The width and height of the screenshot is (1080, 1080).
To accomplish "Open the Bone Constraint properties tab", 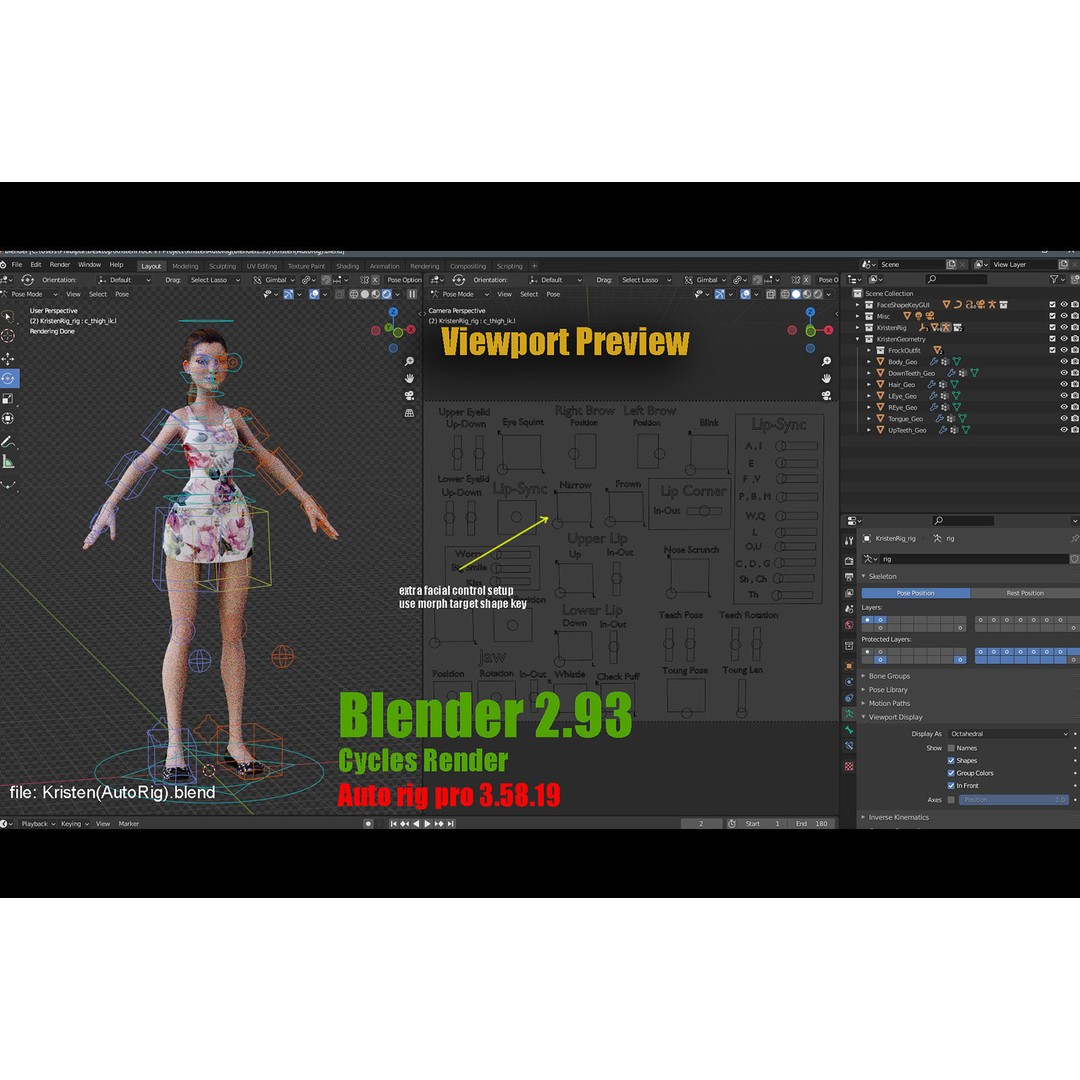I will click(849, 746).
